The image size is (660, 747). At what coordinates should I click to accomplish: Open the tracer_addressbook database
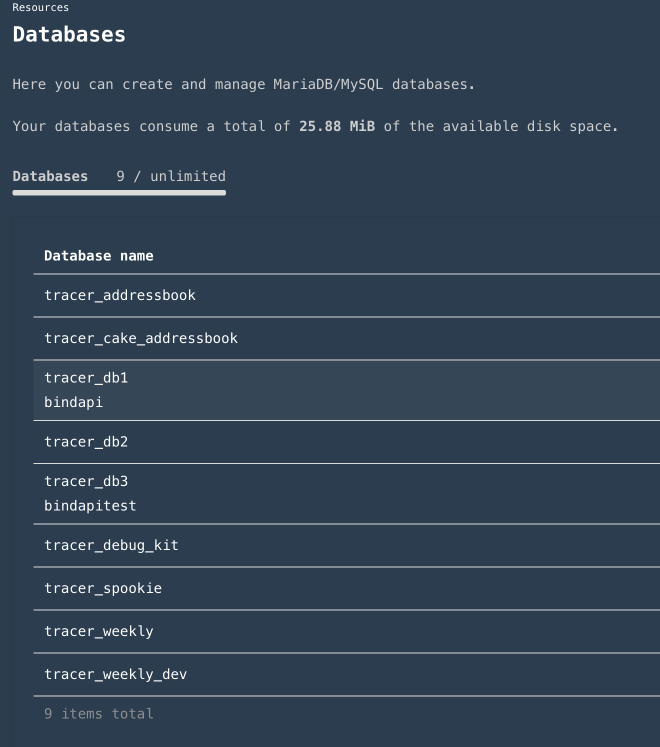tap(120, 295)
